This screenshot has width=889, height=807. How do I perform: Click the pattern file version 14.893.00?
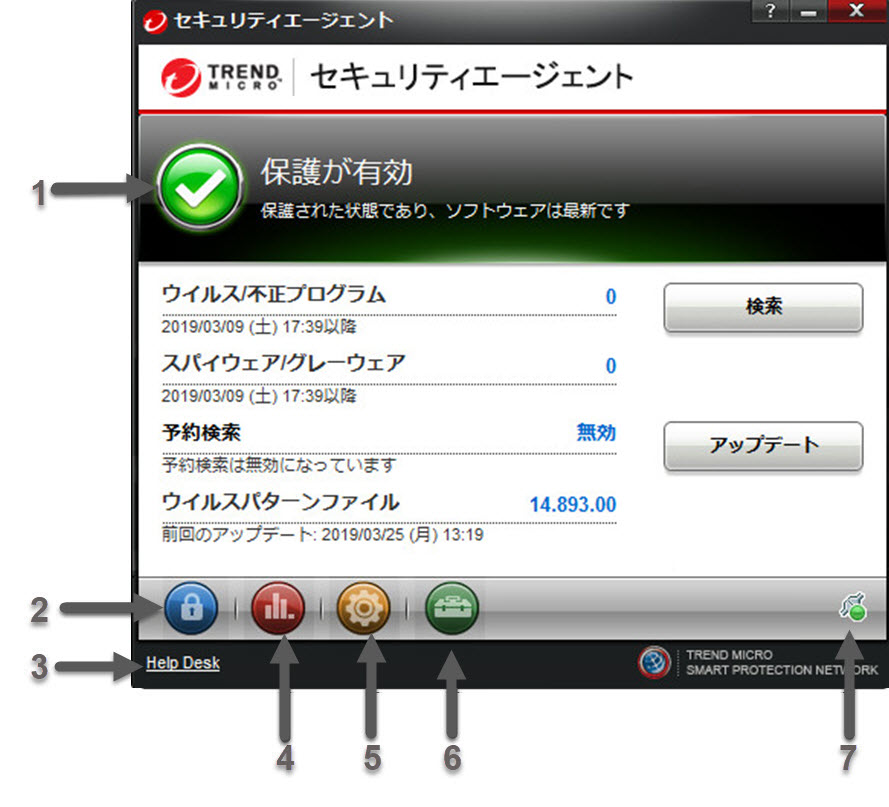(573, 504)
